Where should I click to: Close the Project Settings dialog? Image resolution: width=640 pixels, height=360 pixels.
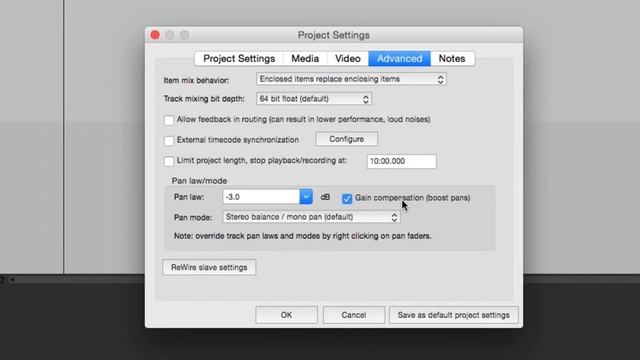tap(155, 35)
